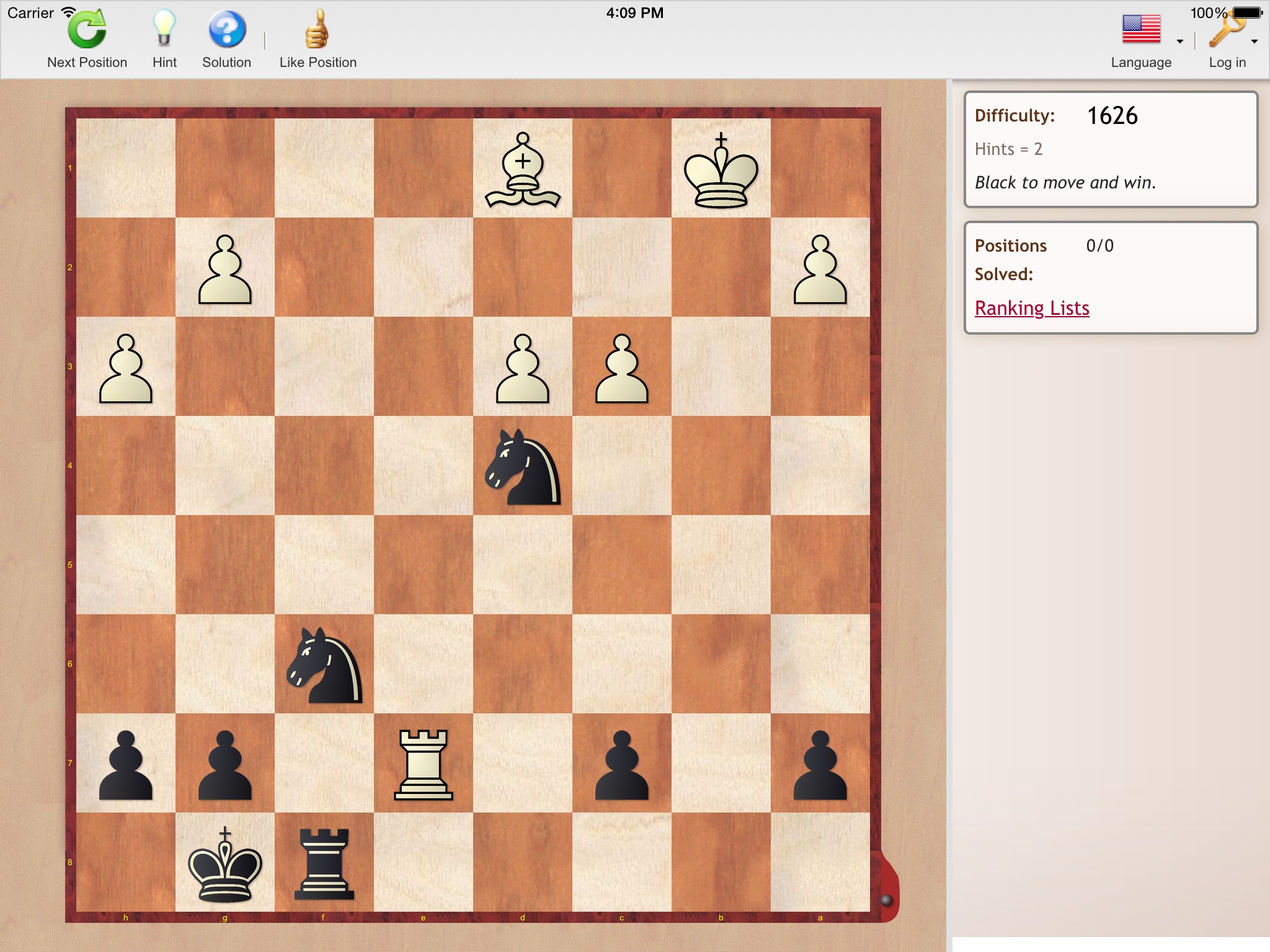The width and height of the screenshot is (1270, 952).
Task: Expand the Log in dropdown arrow
Action: tap(1254, 42)
